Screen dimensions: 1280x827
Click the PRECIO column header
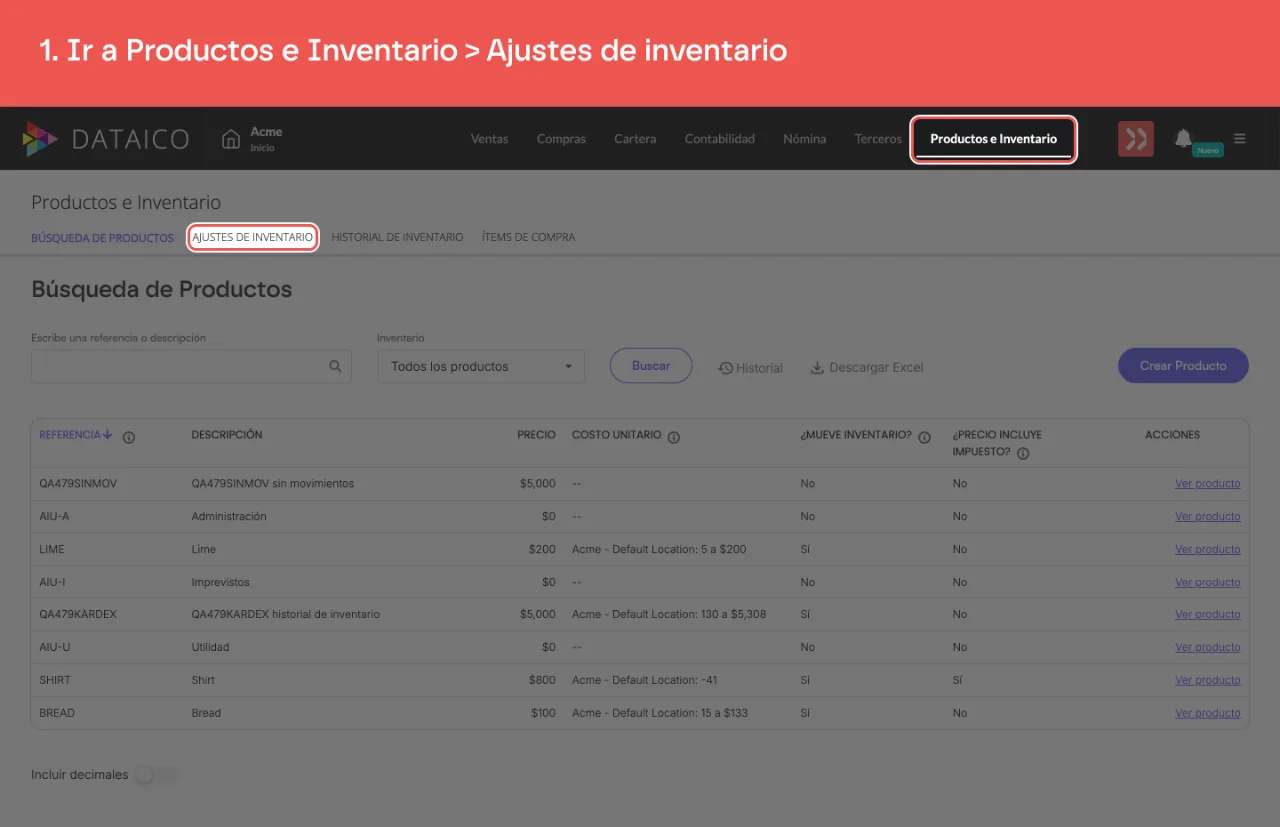pos(536,435)
